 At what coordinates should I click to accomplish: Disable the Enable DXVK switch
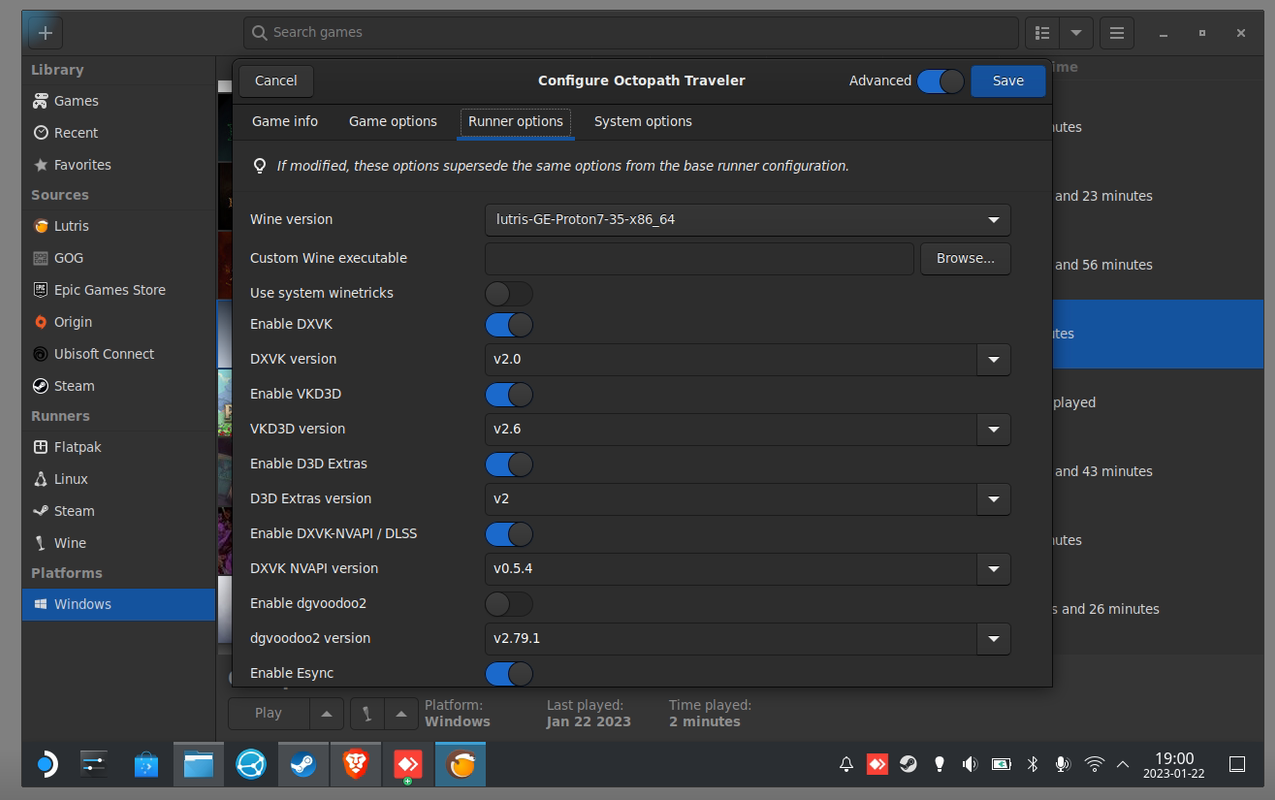(509, 325)
